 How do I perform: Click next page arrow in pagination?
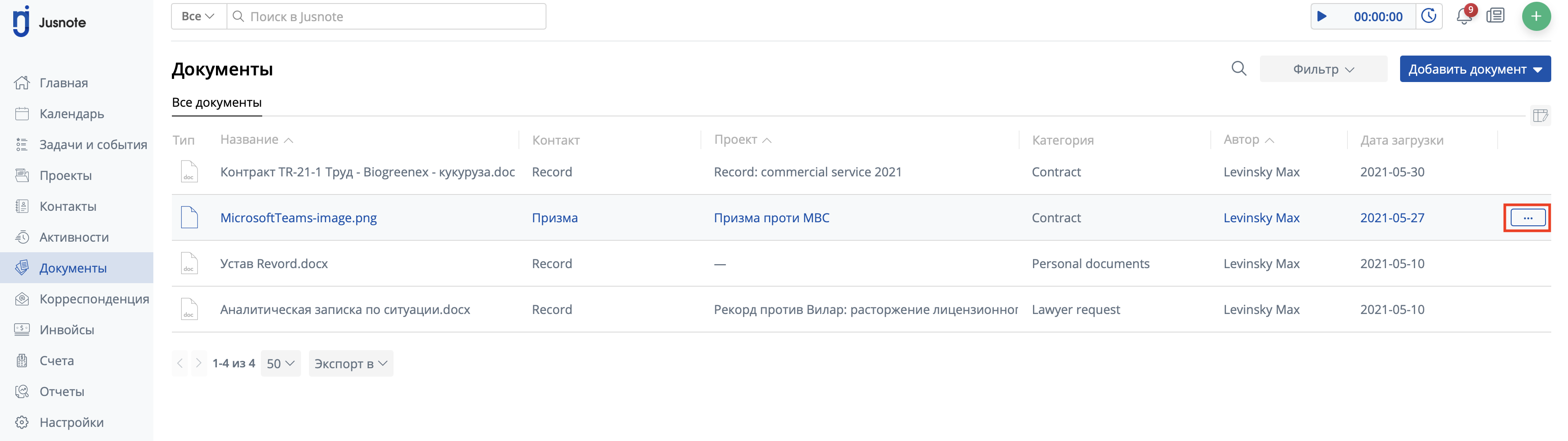pos(198,363)
